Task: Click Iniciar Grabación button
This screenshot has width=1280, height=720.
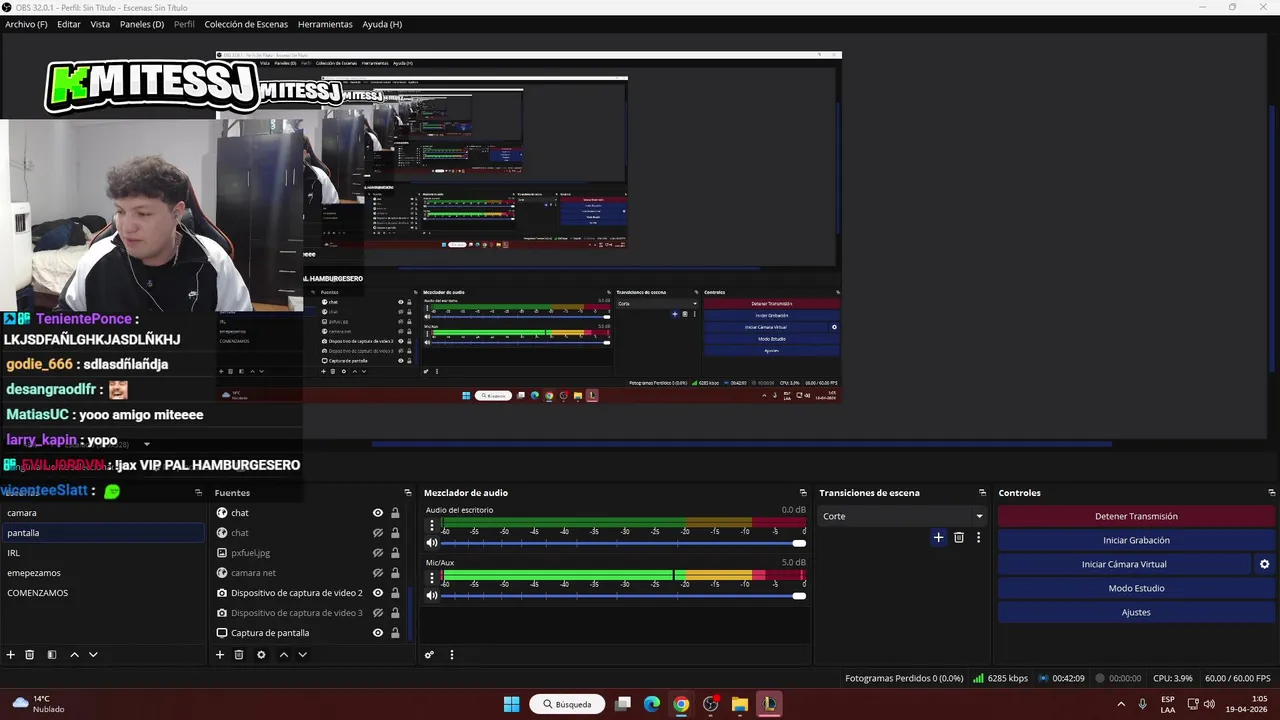Action: click(x=1136, y=540)
